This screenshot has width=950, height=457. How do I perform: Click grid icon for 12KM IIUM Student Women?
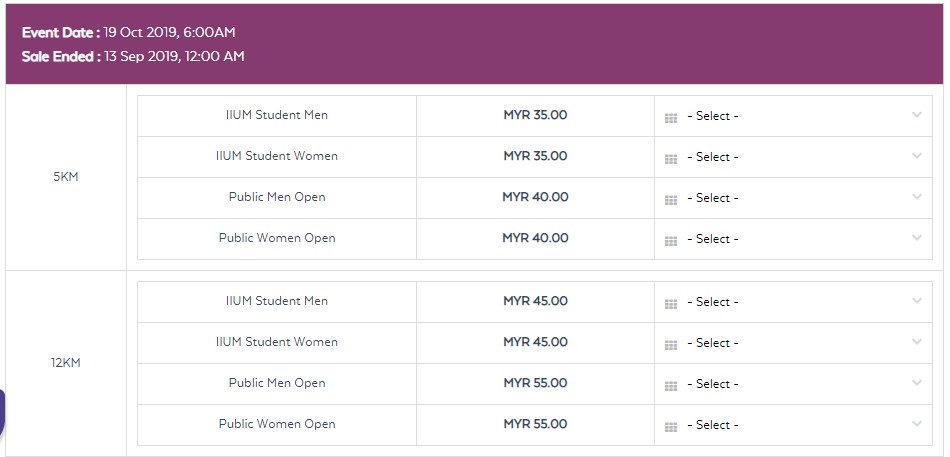coord(671,344)
